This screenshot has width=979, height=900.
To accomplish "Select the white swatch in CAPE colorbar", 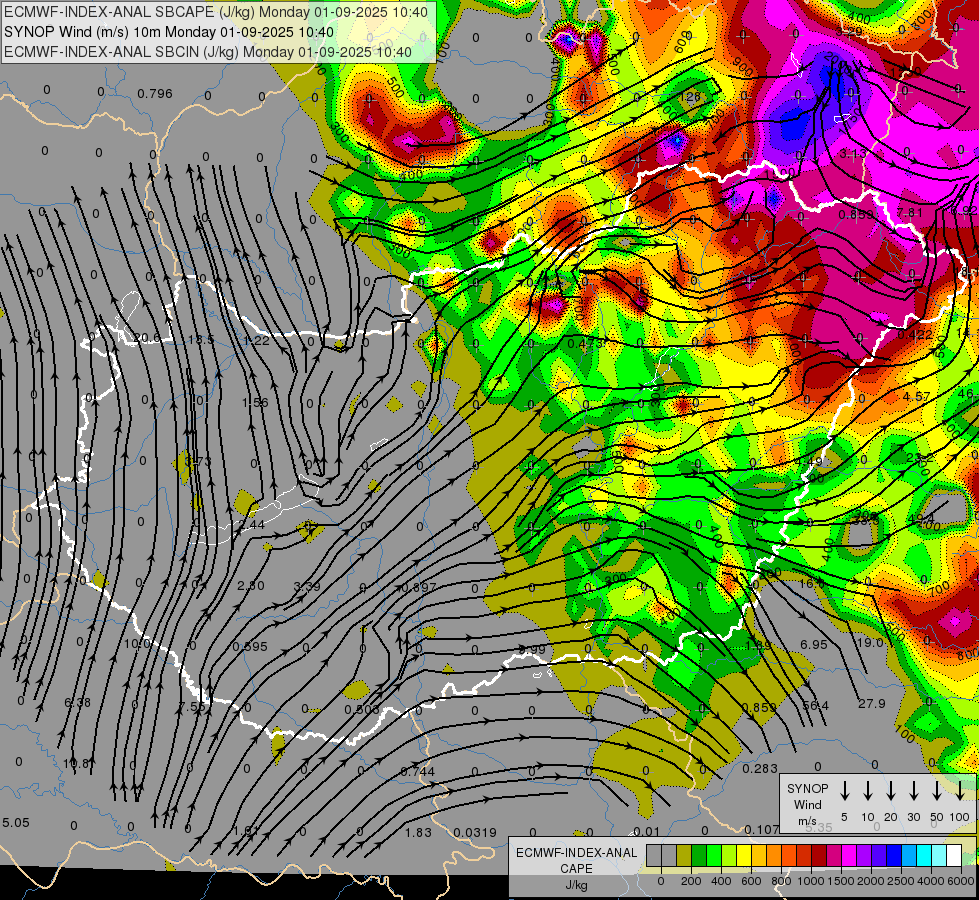I will [x=953, y=855].
